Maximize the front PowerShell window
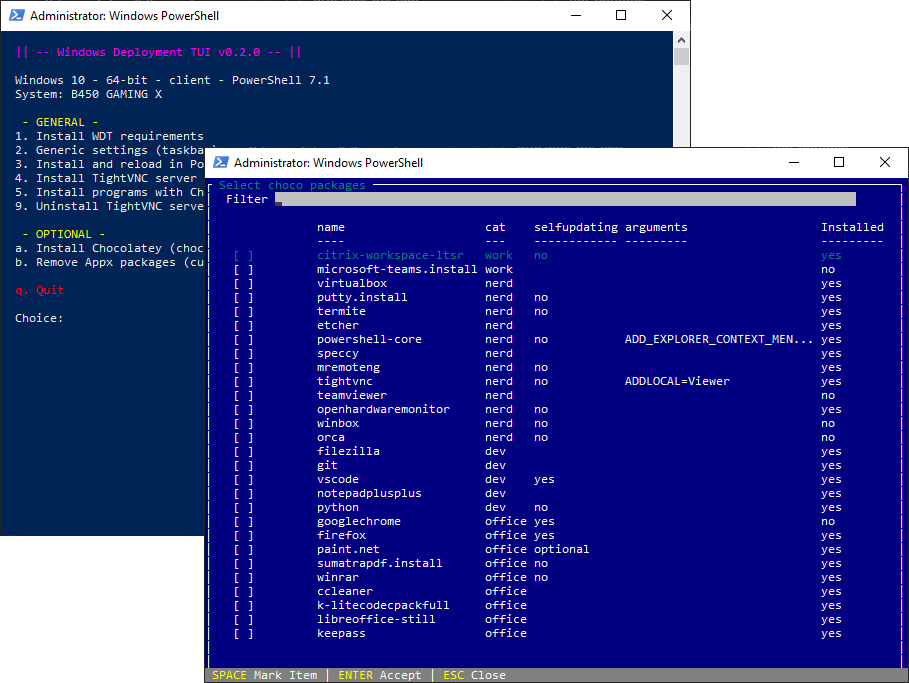This screenshot has height=683, width=909. (839, 162)
